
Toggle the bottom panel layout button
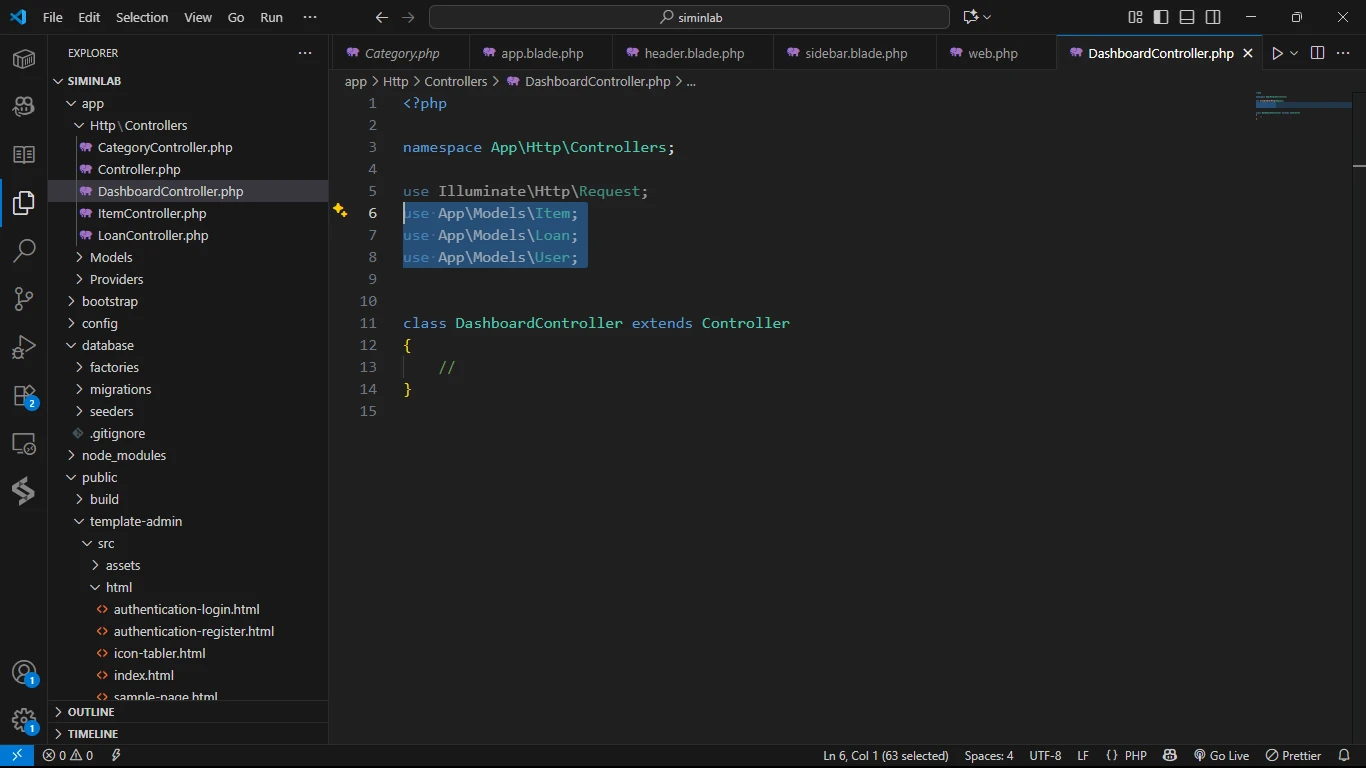coord(1187,17)
